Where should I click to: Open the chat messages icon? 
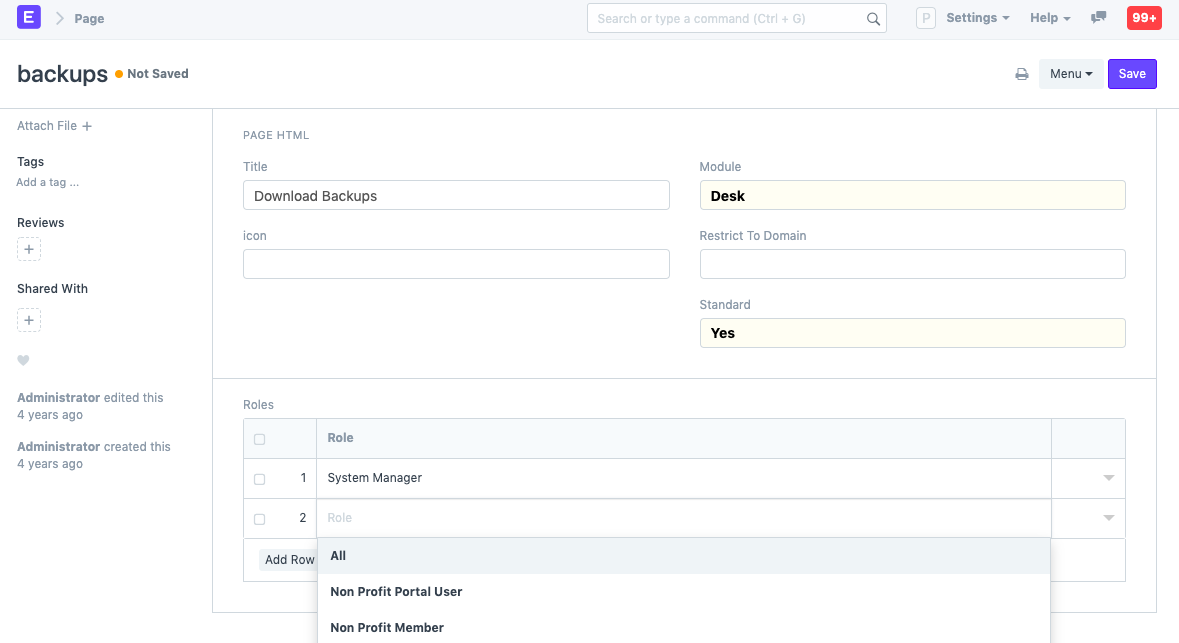click(x=1098, y=17)
